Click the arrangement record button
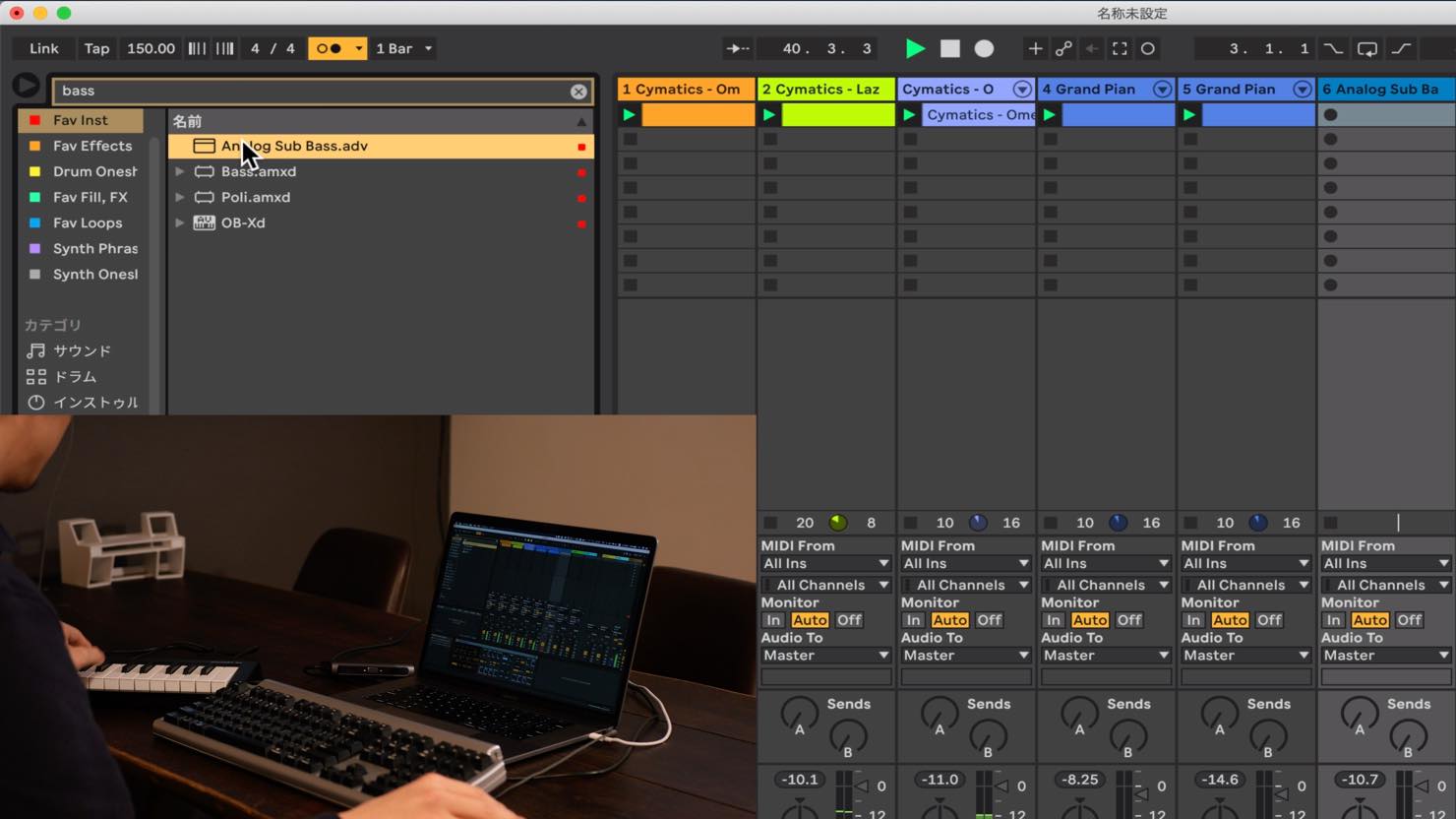The width and height of the screenshot is (1456, 819). point(984,48)
